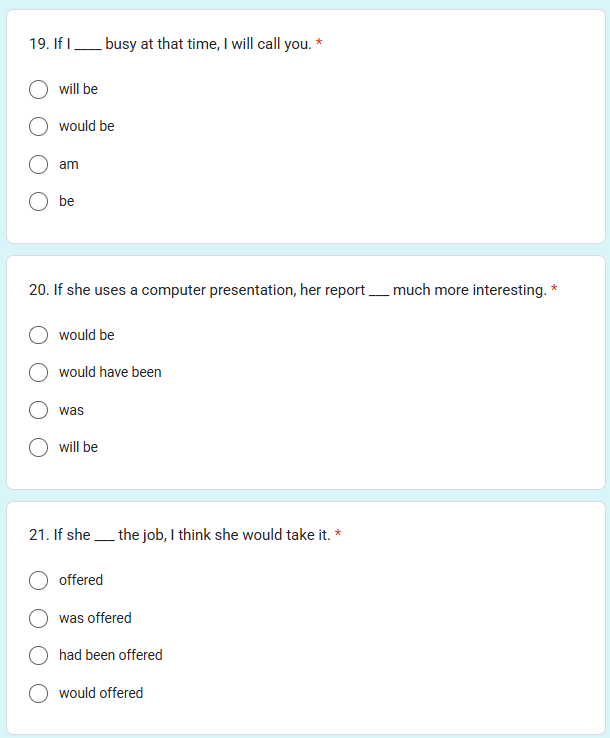Click question 19 text about being busy

click(x=170, y=44)
